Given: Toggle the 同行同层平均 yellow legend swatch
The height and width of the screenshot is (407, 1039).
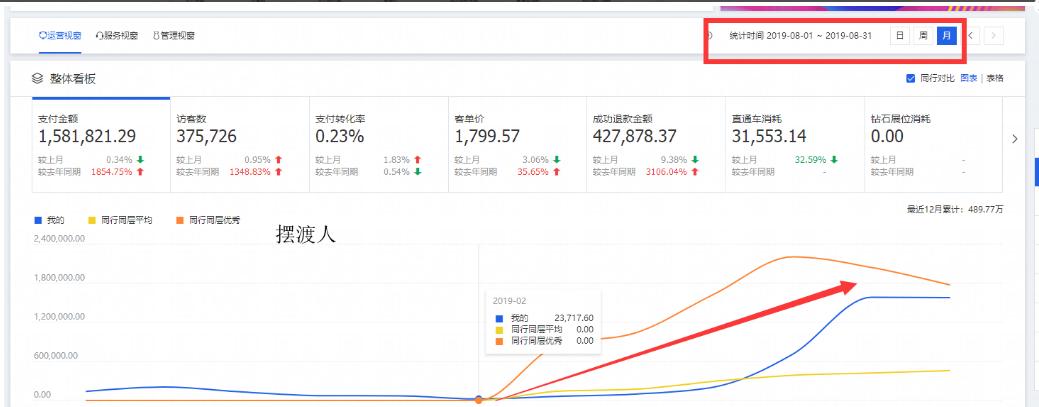Looking at the screenshot, I should click(93, 219).
